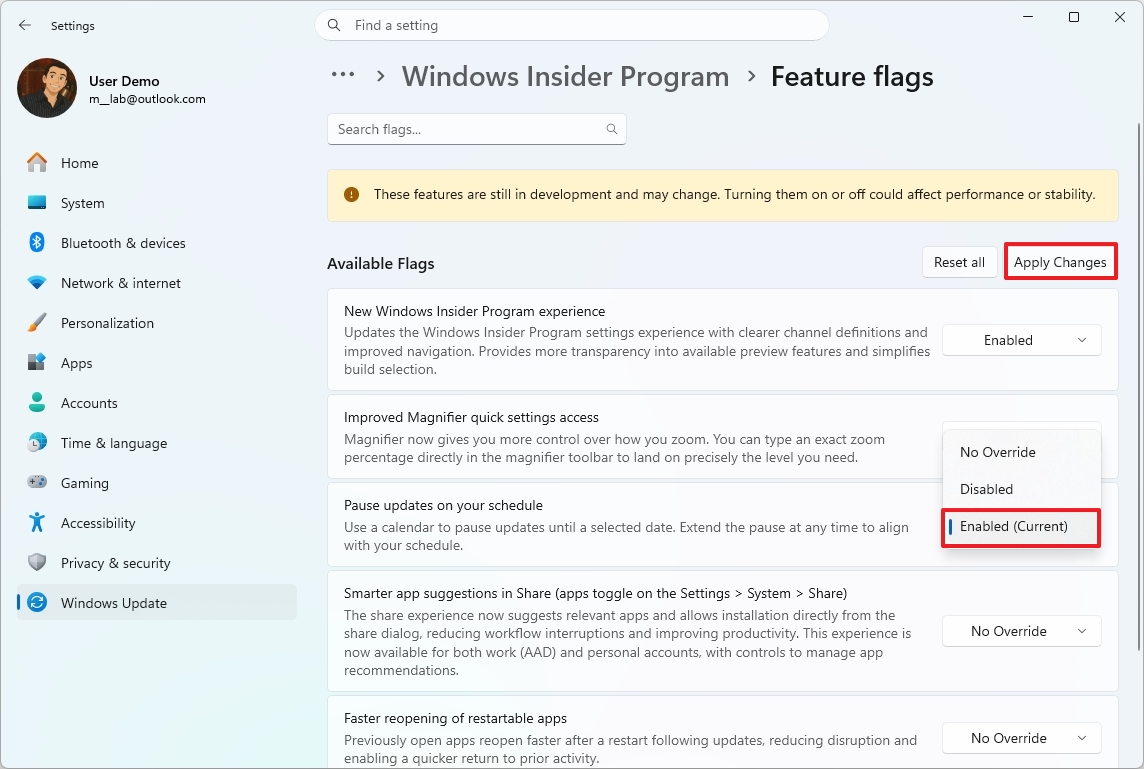Click the warning icon in yellow banner
Screen dimensions: 1144x769
click(351, 195)
